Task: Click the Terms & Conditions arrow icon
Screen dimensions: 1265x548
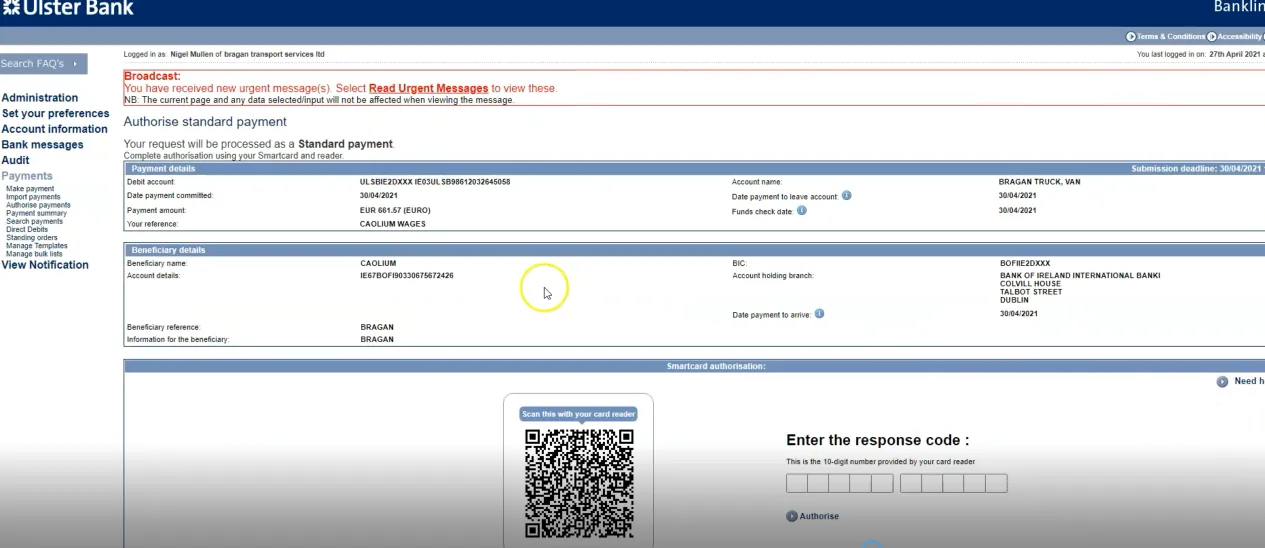Action: click(1131, 36)
